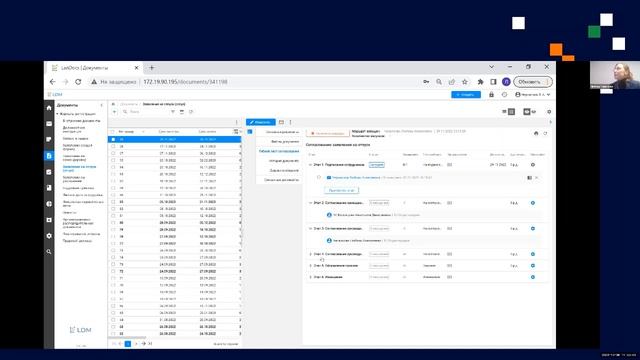Click the browser address bar URL
640x360 pixels.
[186, 82]
